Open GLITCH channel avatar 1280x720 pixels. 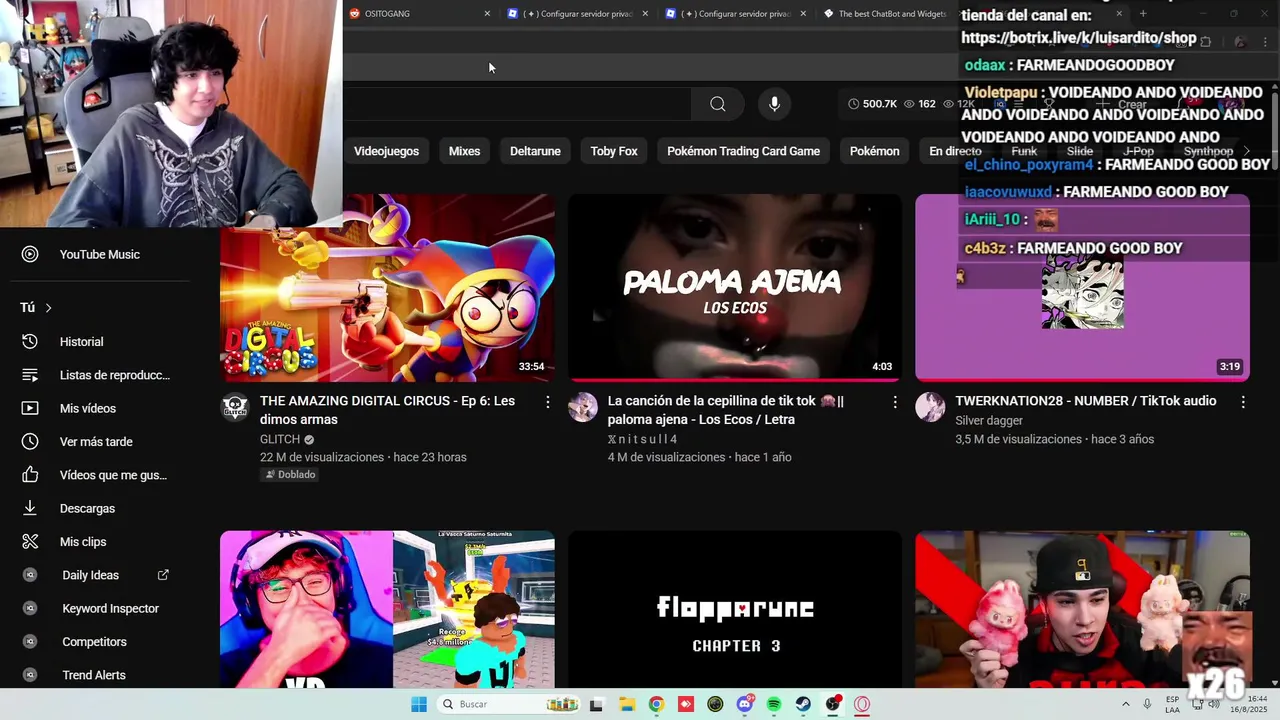click(235, 407)
